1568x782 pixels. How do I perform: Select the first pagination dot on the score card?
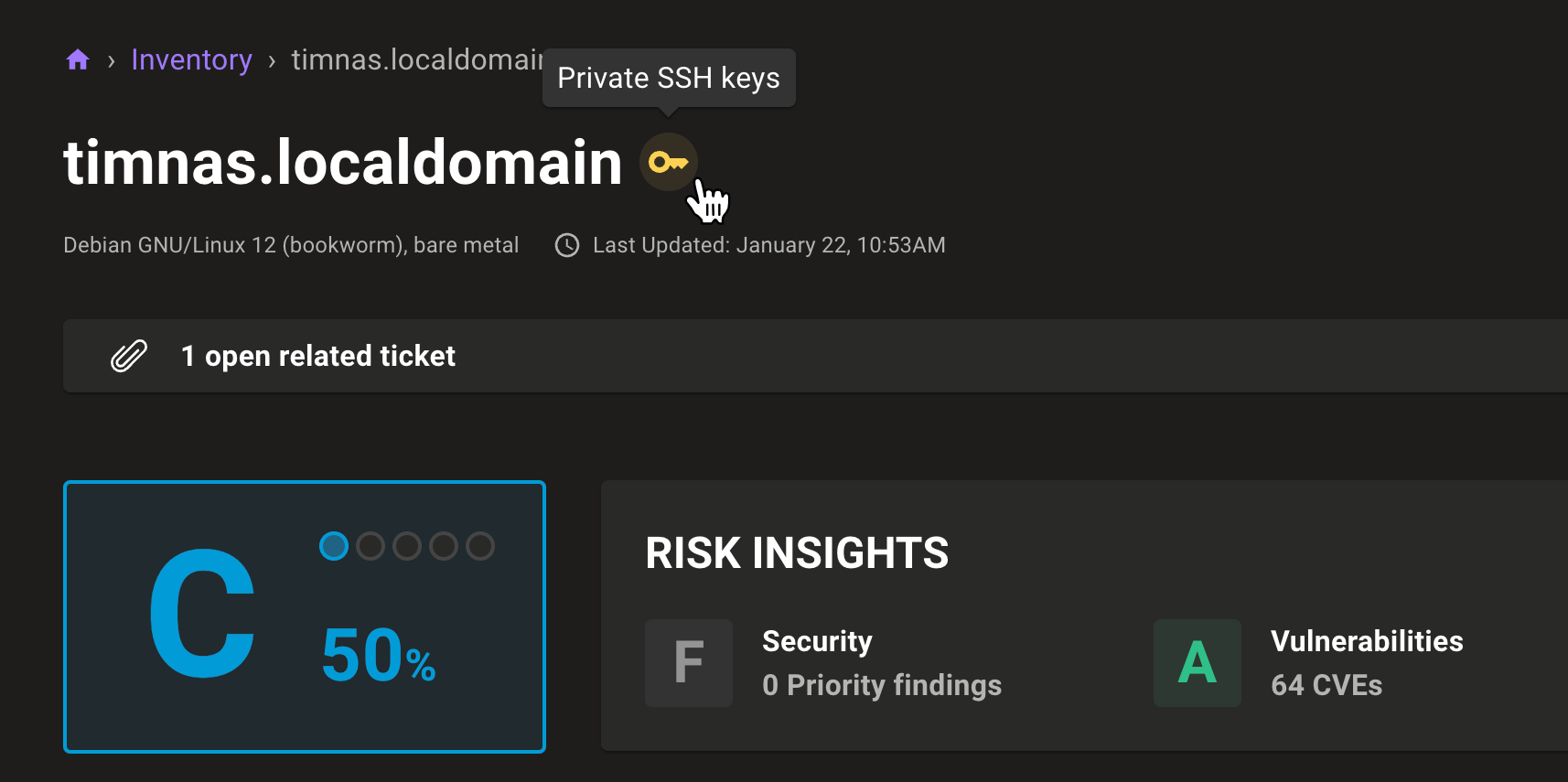coord(334,545)
